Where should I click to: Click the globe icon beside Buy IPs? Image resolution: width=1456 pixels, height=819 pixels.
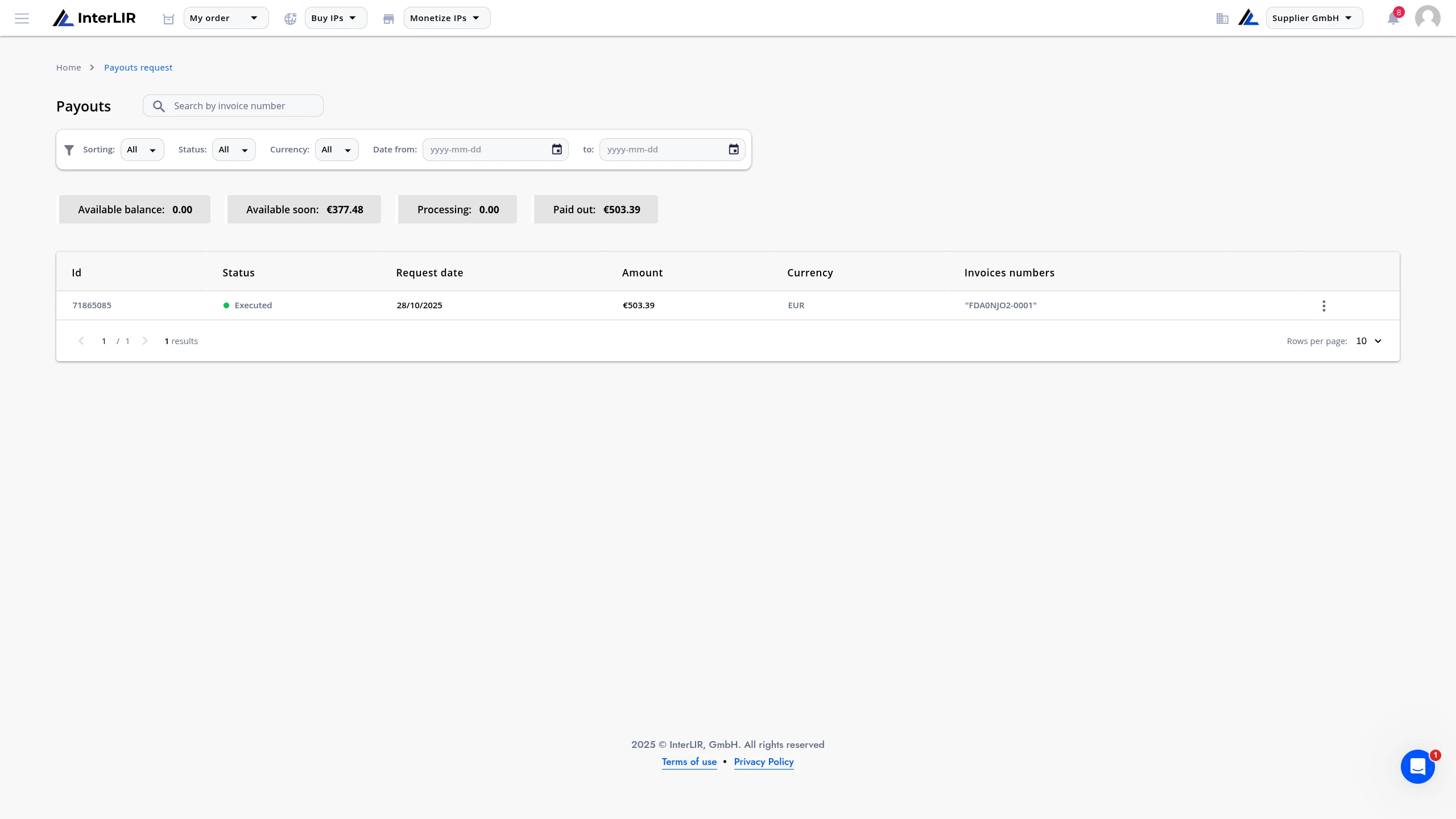pos(290,19)
